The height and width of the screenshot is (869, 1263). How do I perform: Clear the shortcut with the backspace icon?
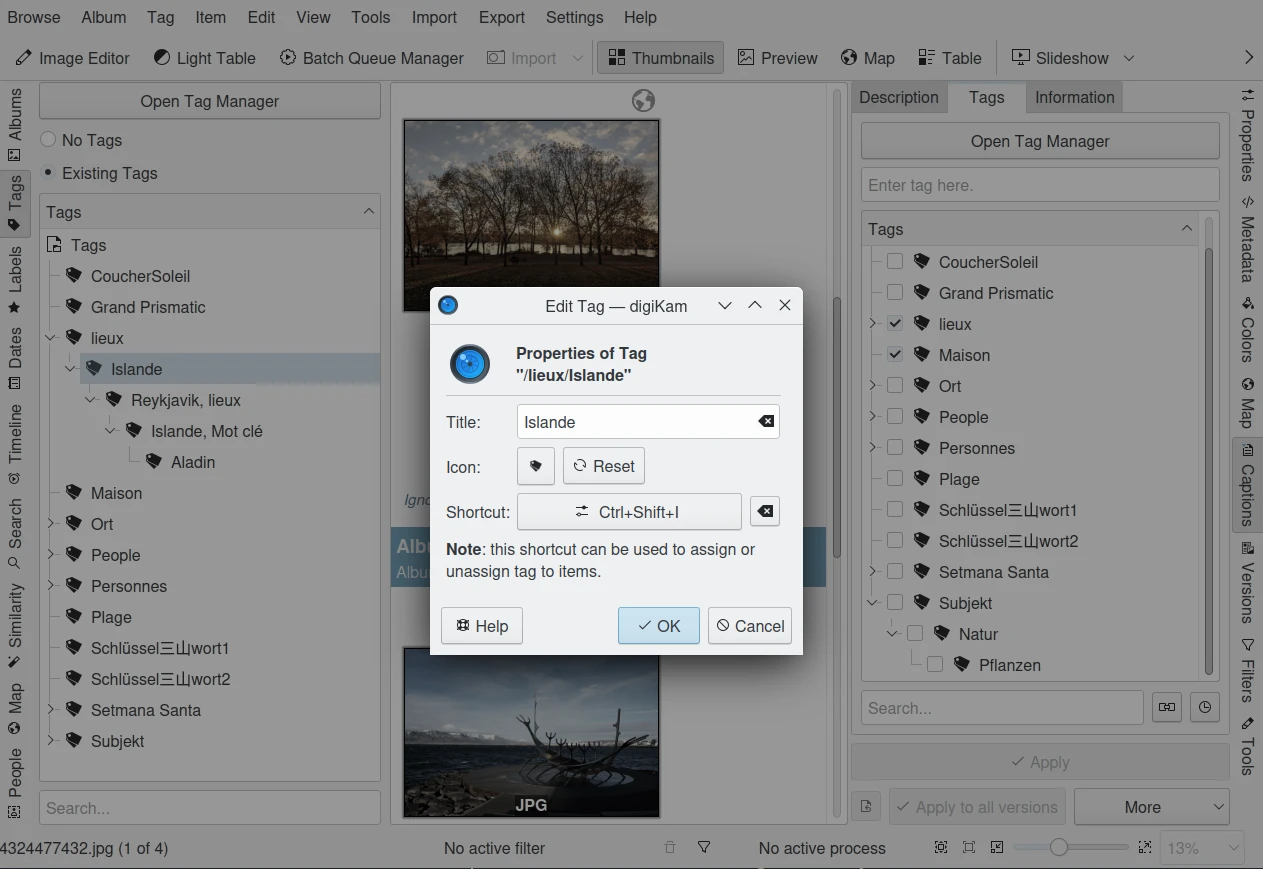tap(764, 512)
